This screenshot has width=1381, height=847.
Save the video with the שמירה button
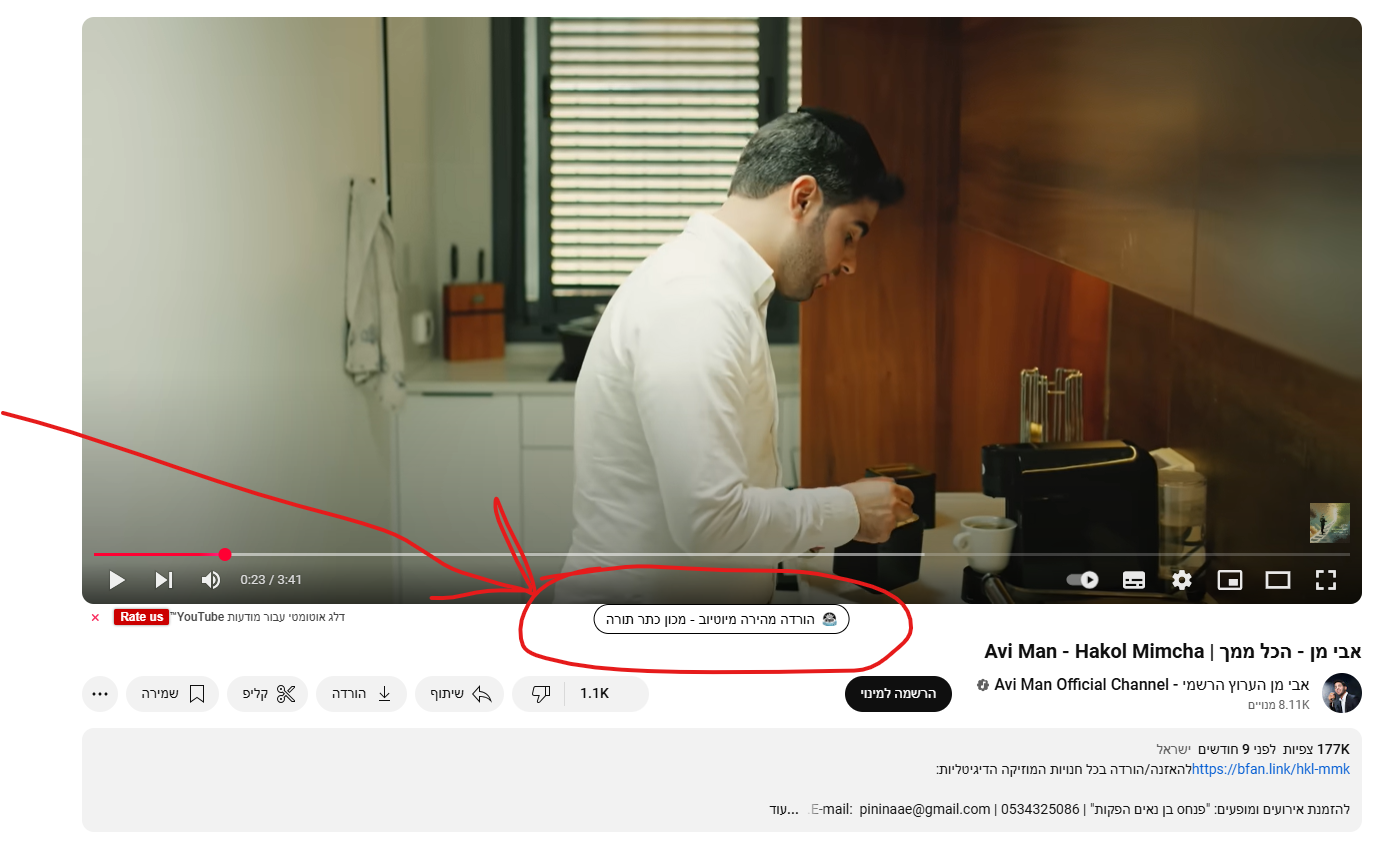[172, 694]
